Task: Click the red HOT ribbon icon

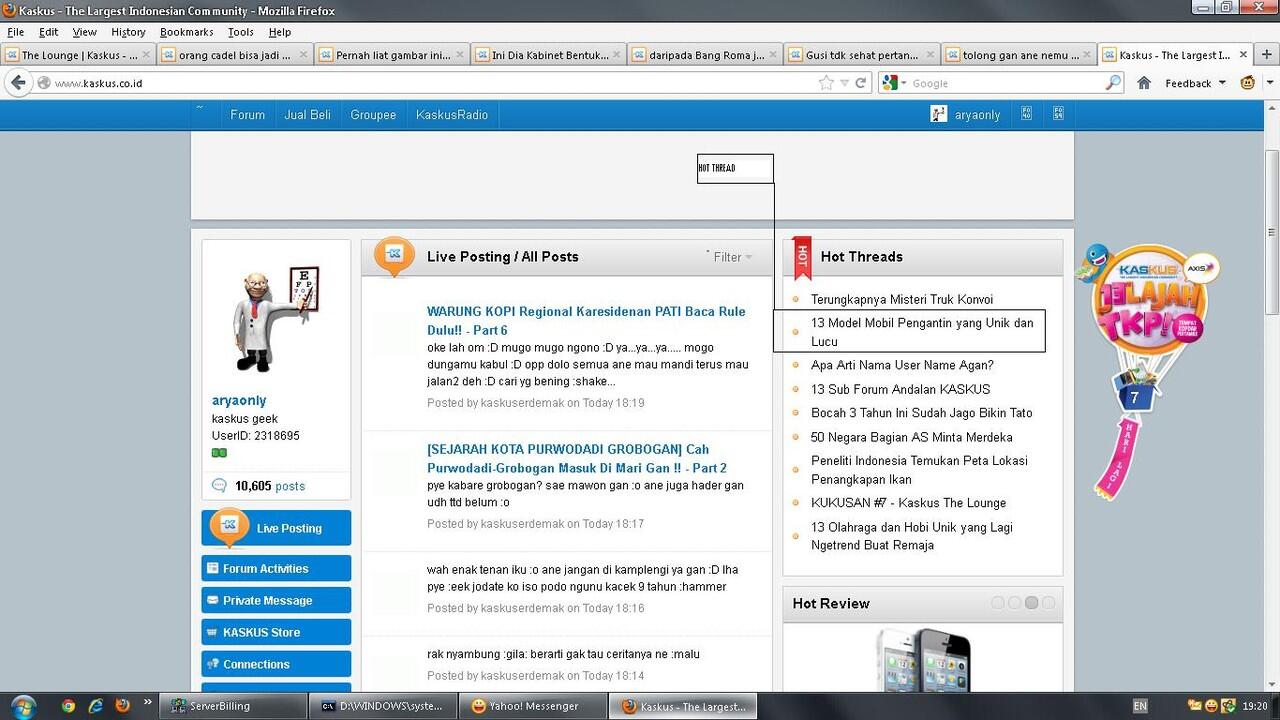Action: (802, 258)
